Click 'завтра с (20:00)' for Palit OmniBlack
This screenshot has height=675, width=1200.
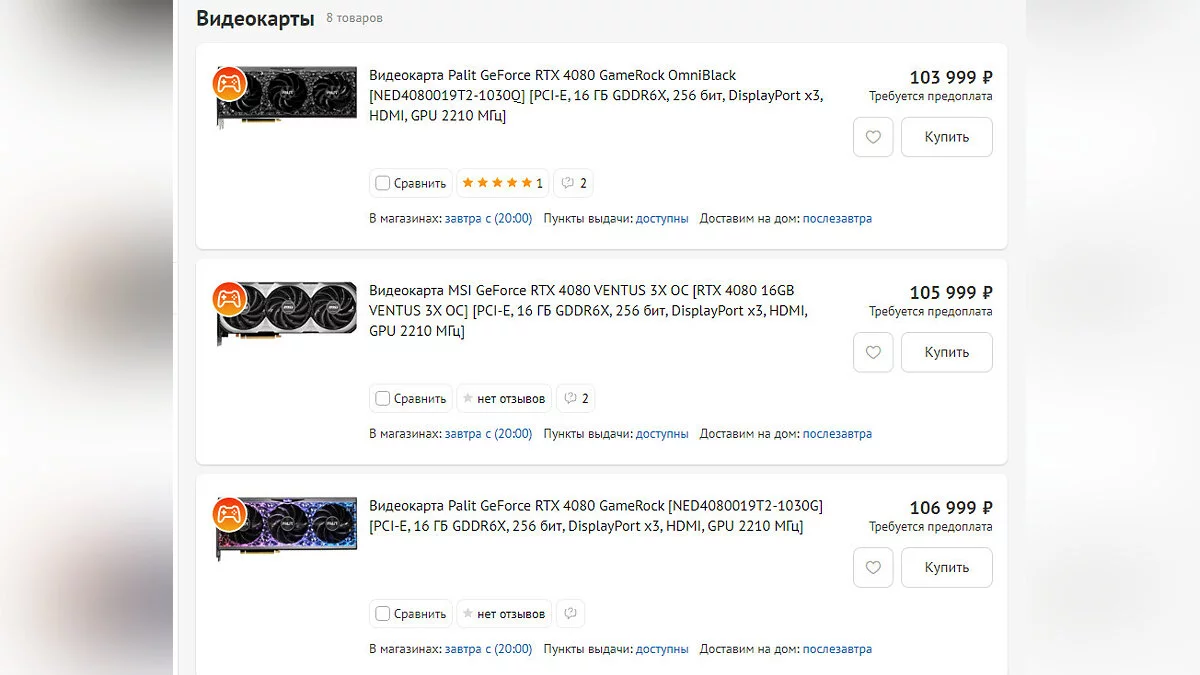488,218
